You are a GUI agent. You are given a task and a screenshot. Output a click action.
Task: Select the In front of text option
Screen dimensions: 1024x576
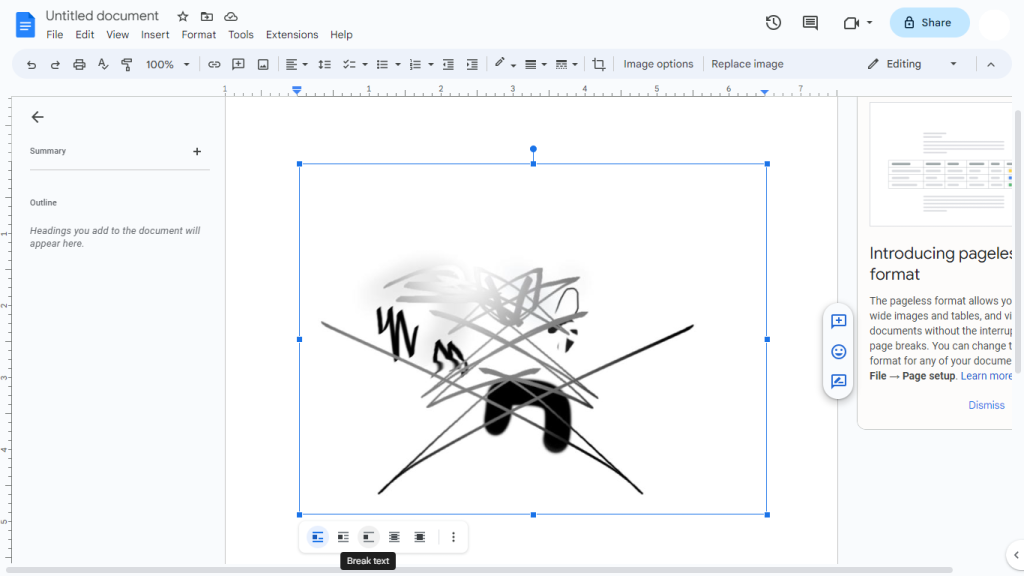coord(420,537)
